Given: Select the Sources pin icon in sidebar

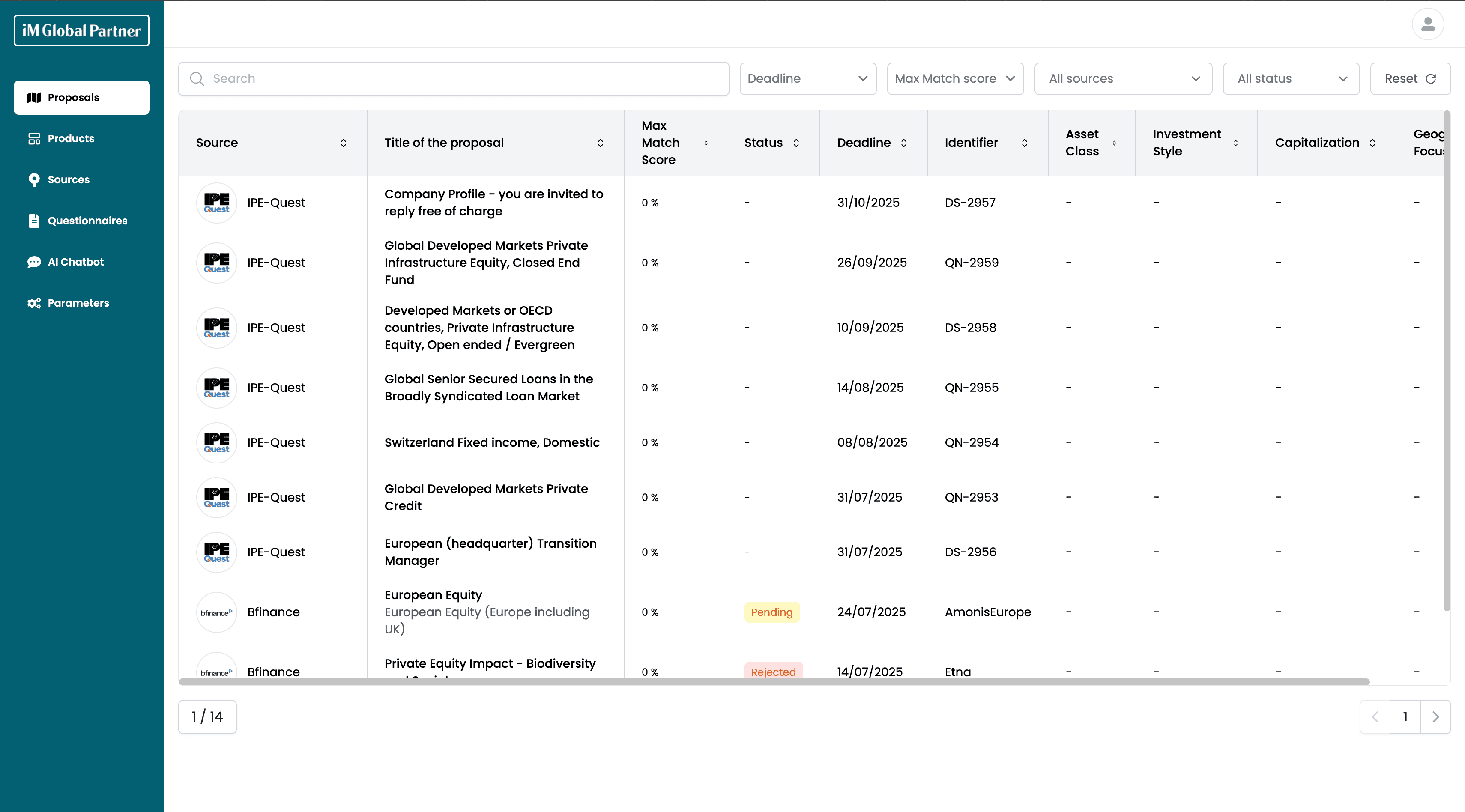Looking at the screenshot, I should click(x=34, y=179).
